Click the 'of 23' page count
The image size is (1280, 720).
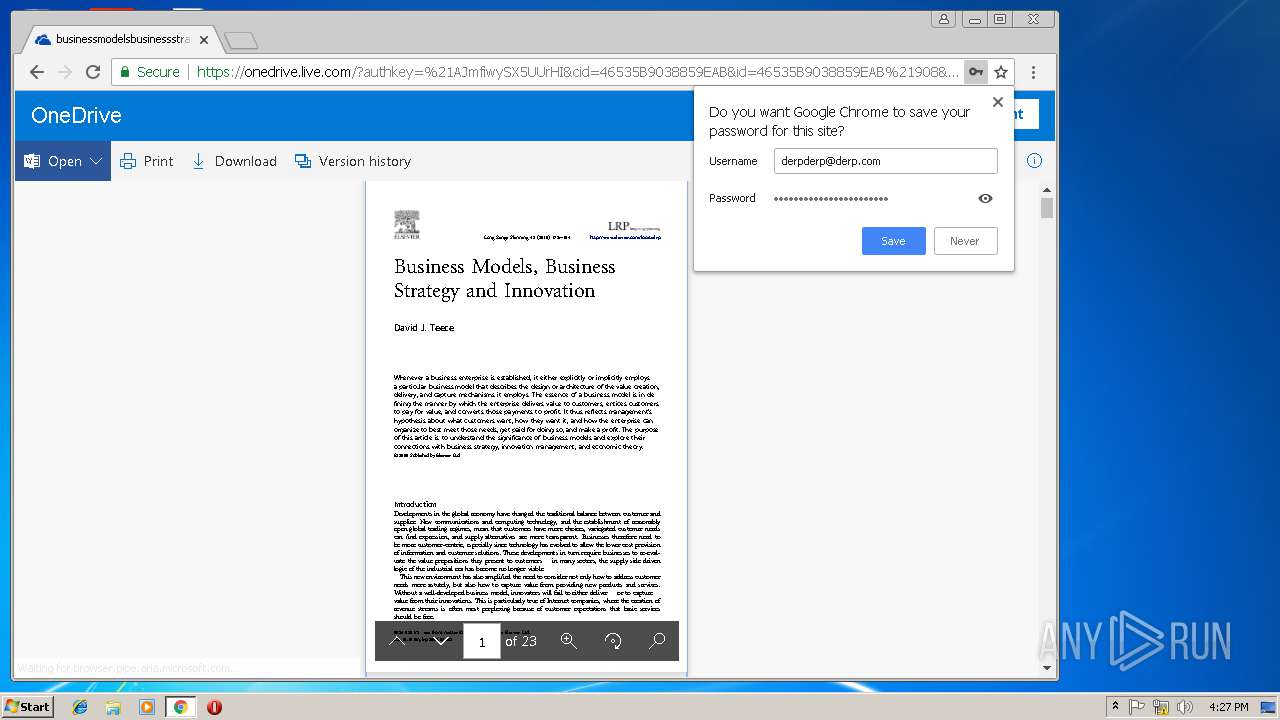pos(521,641)
